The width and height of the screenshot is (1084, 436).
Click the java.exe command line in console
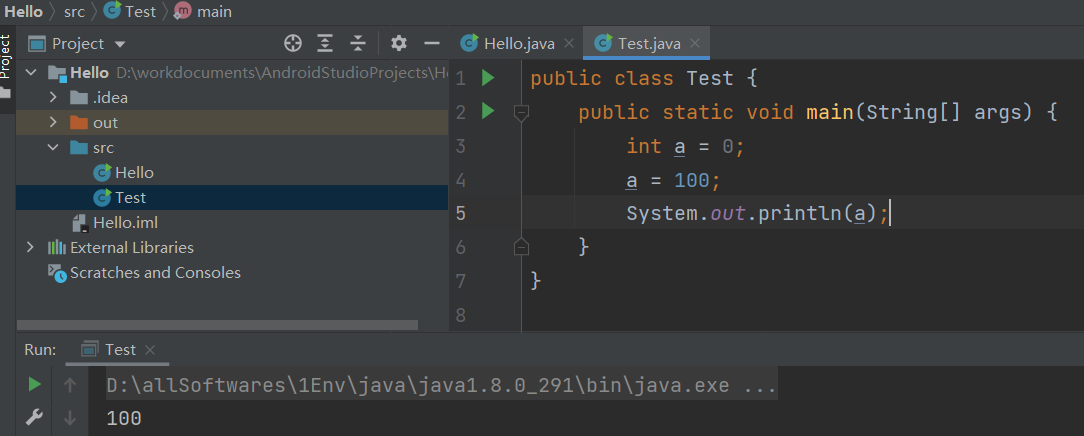point(441,385)
